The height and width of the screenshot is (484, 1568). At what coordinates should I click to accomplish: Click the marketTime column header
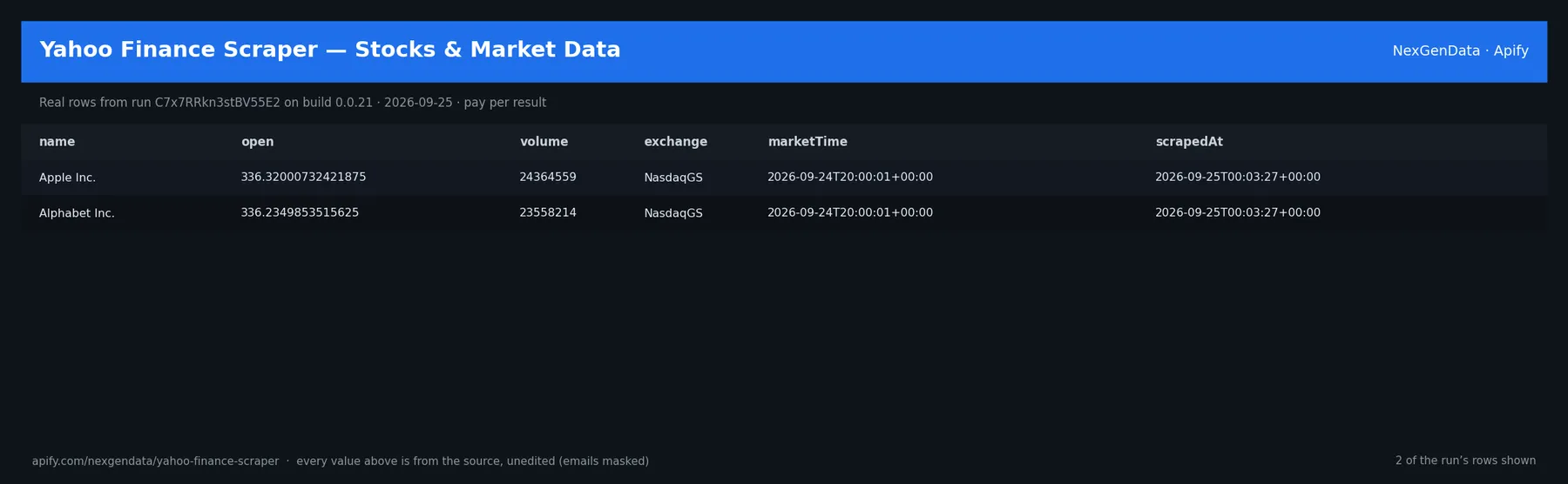click(808, 142)
